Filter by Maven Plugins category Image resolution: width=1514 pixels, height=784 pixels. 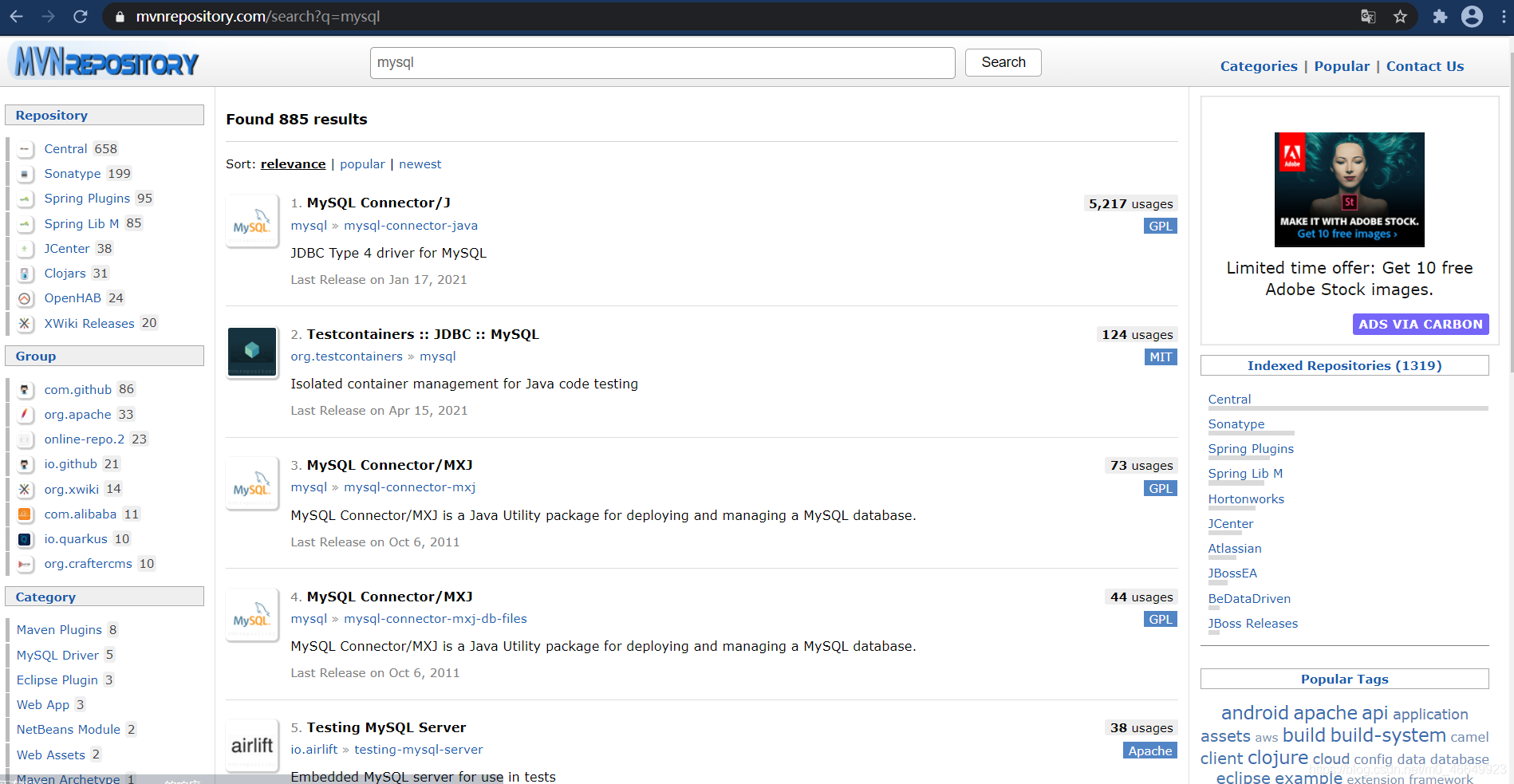59,630
